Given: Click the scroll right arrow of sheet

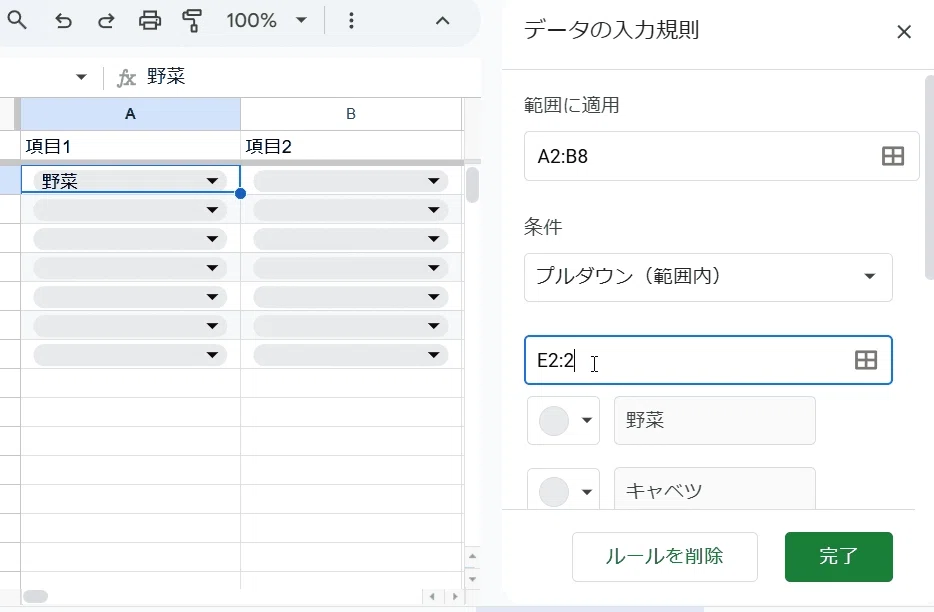Looking at the screenshot, I should (x=454, y=597).
